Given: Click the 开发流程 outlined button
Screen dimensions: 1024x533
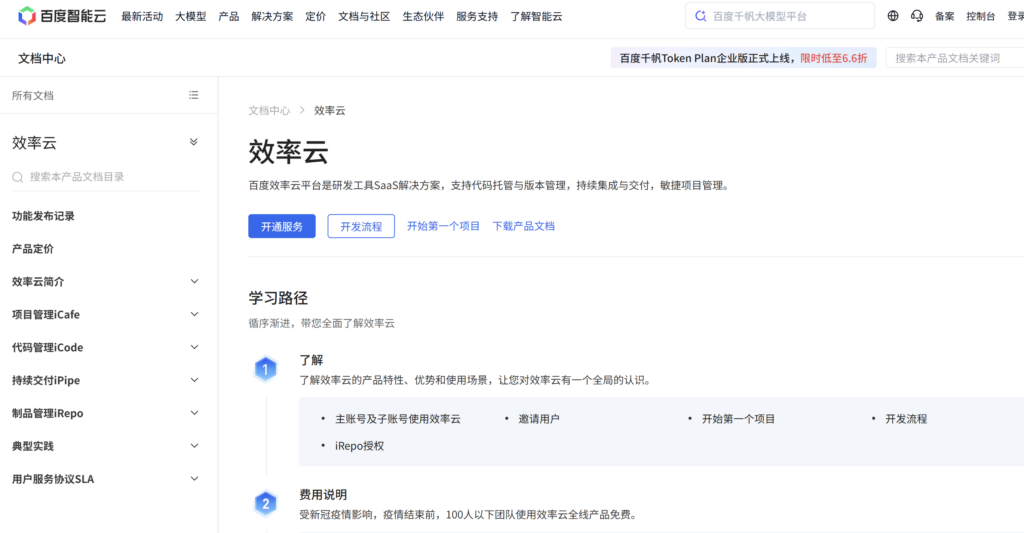Looking at the screenshot, I should point(361,226).
